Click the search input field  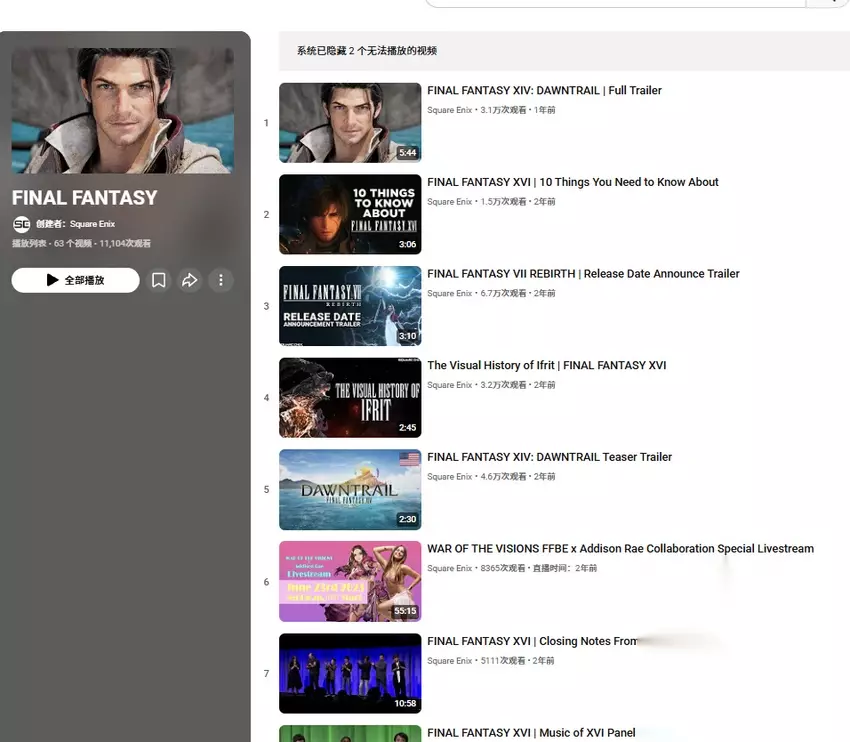coord(614,3)
